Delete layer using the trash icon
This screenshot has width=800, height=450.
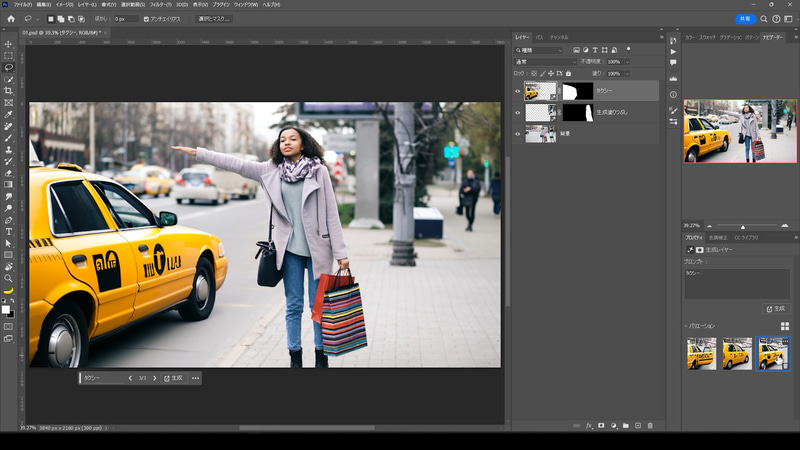[x=650, y=425]
